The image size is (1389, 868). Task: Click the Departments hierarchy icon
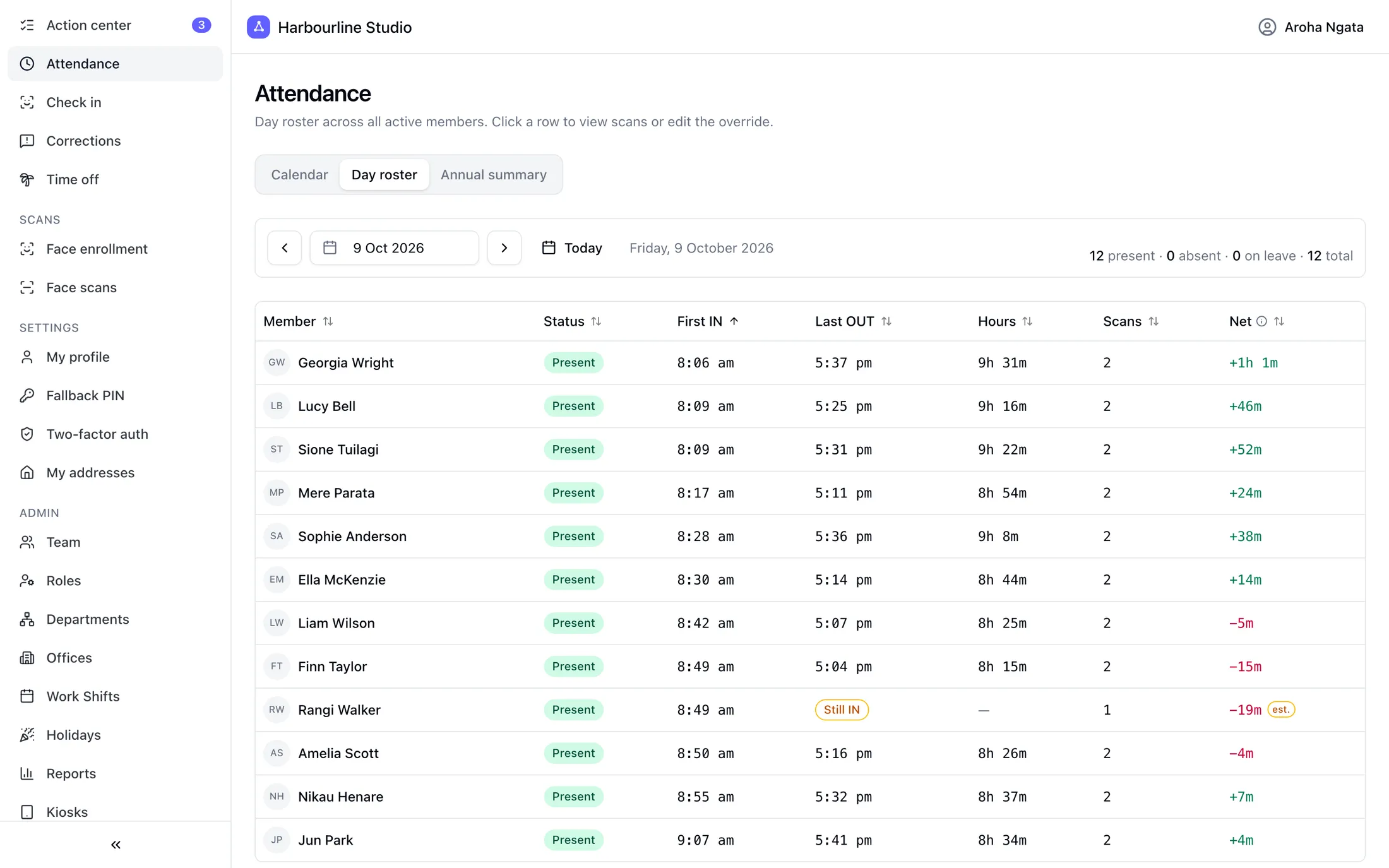tap(27, 619)
